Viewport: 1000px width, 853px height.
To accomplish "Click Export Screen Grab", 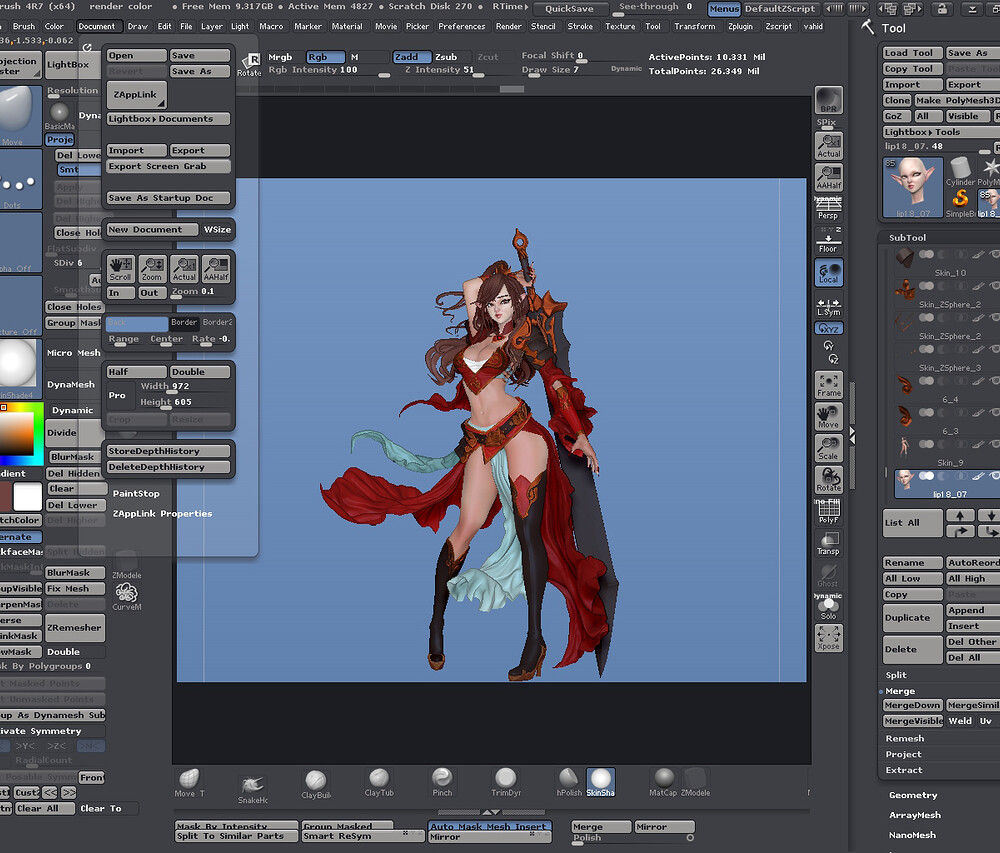I will 168,166.
